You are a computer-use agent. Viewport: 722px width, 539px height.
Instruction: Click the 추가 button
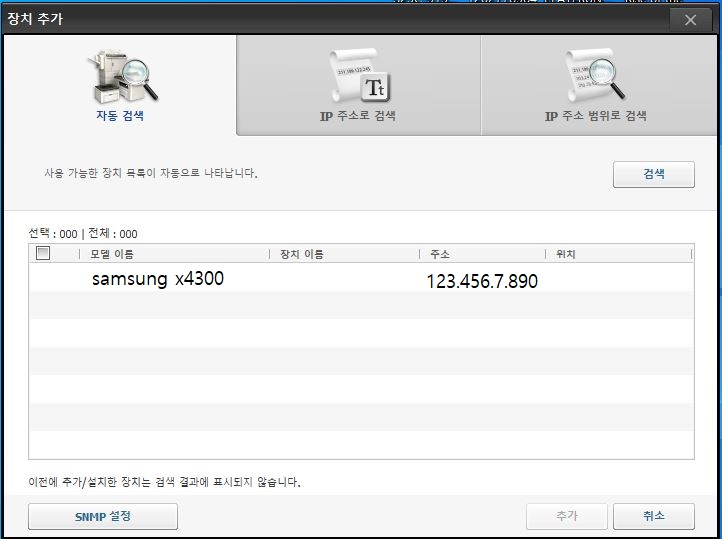tap(567, 516)
